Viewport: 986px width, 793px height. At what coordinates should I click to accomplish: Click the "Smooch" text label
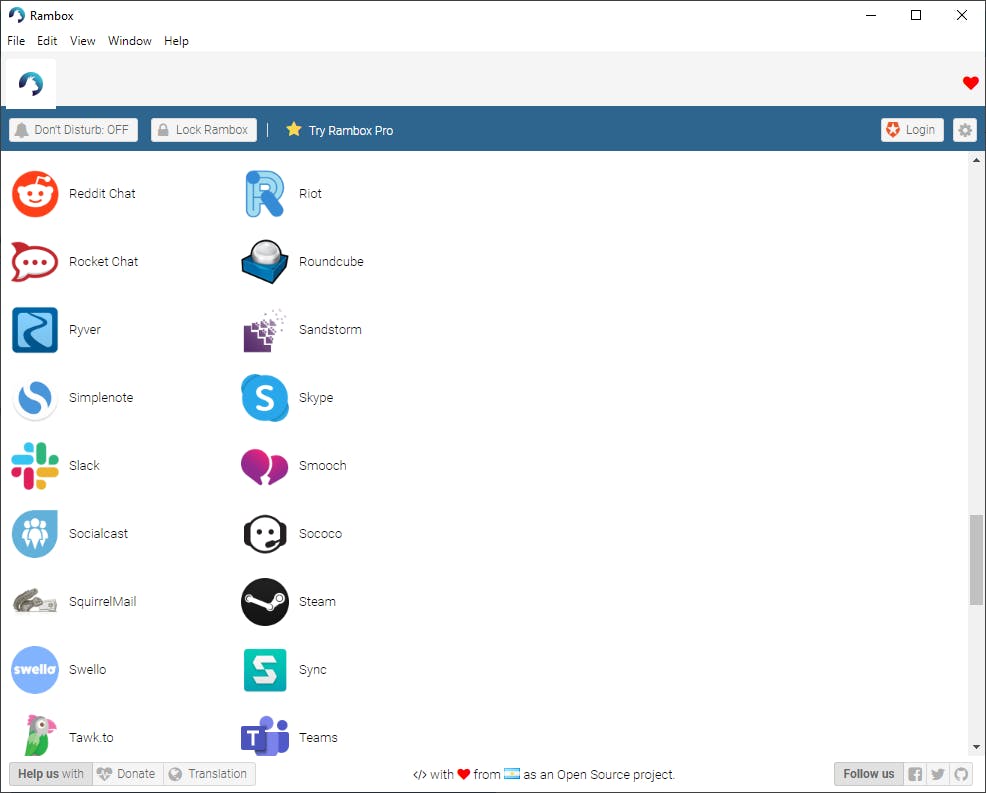[323, 466]
